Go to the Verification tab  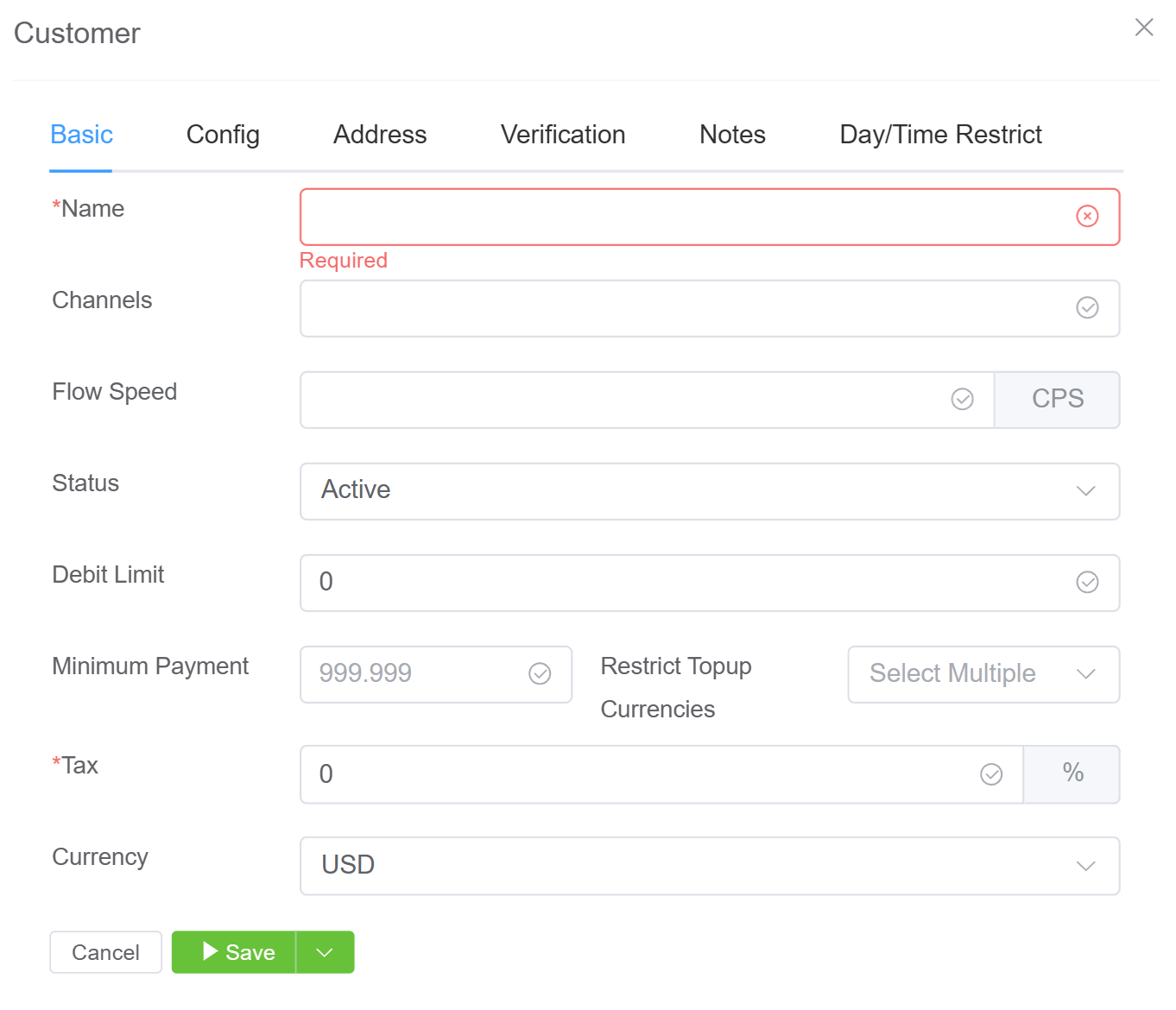[x=562, y=135]
